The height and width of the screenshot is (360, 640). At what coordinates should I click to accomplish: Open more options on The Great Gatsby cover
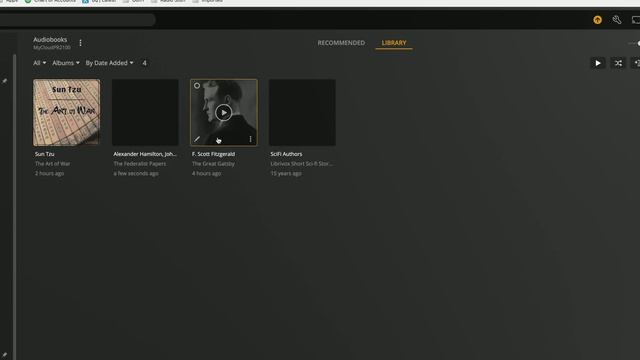coord(250,139)
